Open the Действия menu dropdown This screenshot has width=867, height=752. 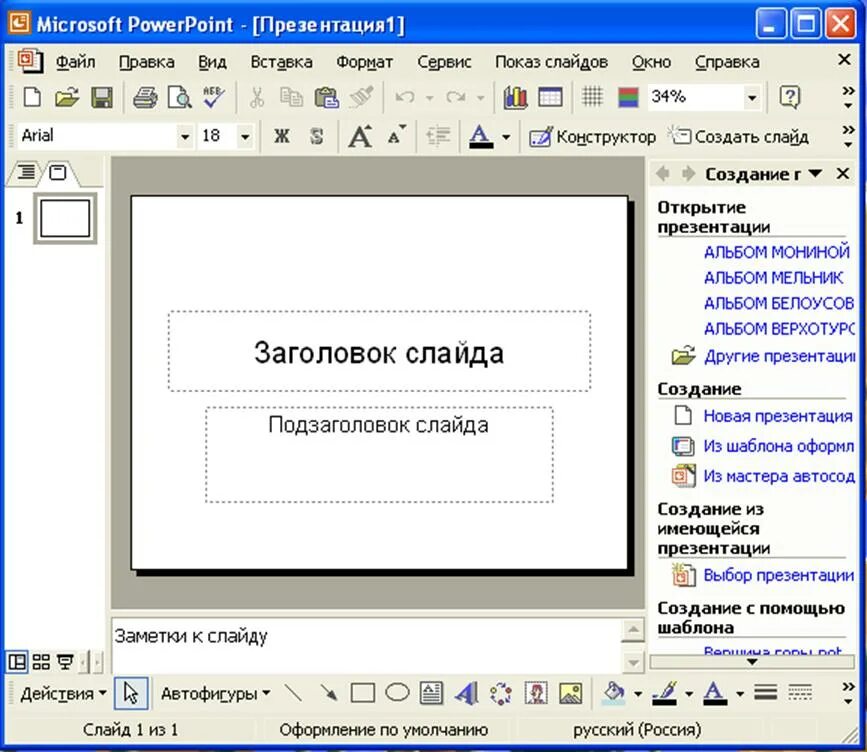pyautogui.click(x=63, y=693)
